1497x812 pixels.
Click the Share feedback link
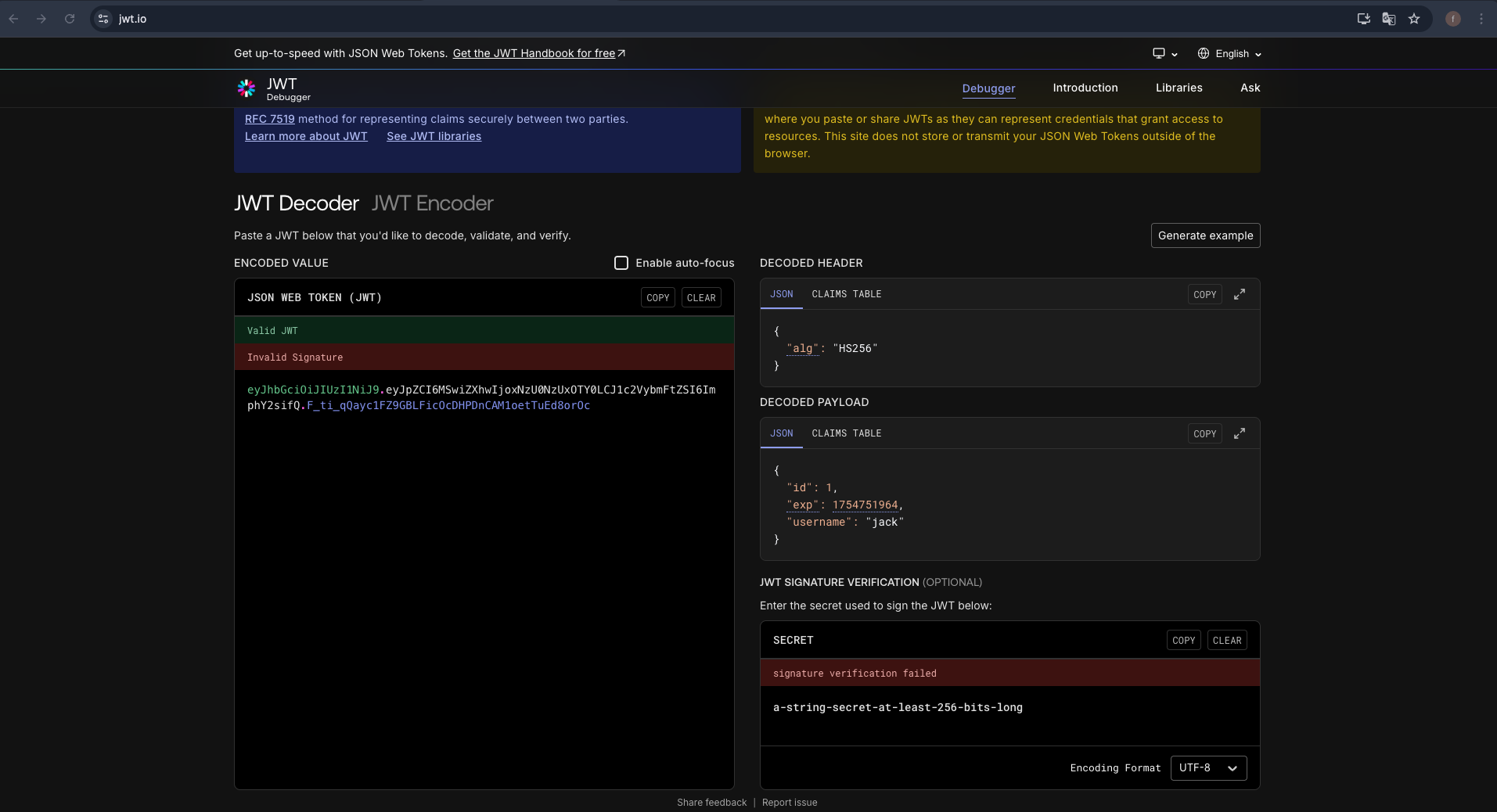coord(711,803)
